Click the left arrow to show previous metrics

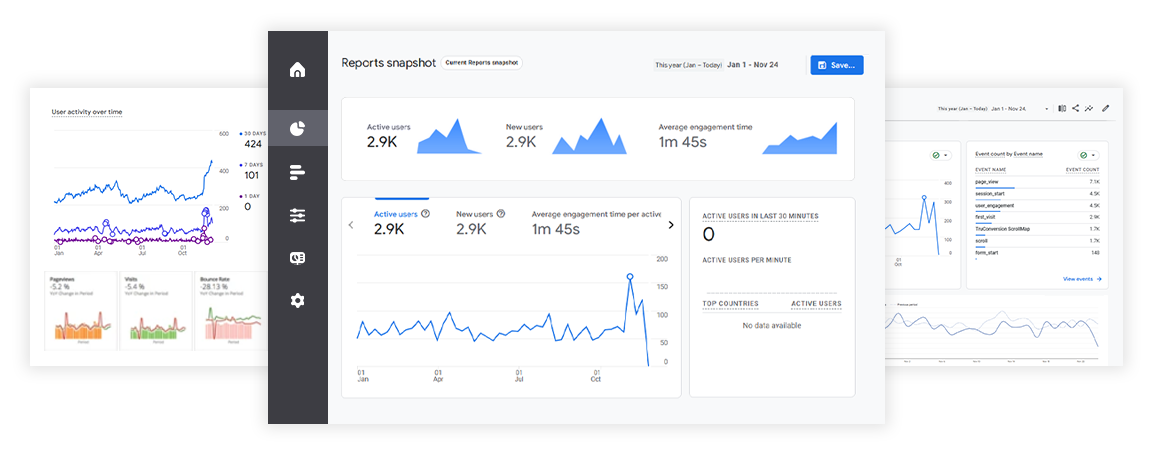click(351, 225)
